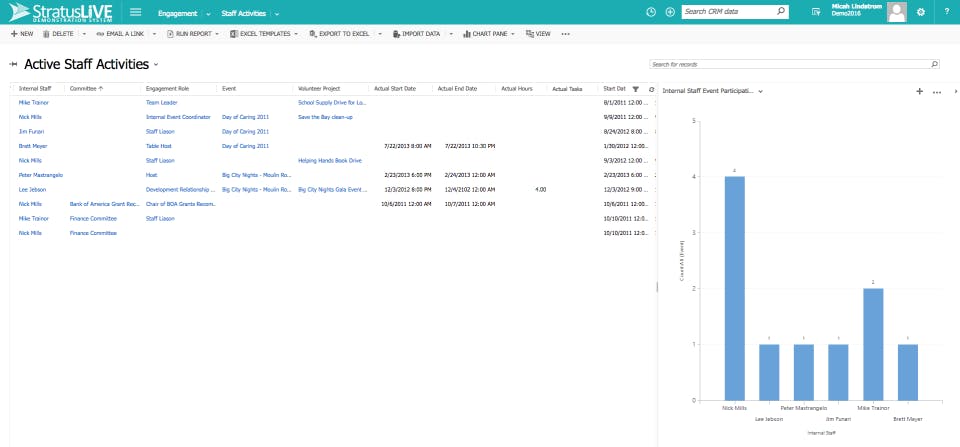960x447 pixels.
Task: Open the settings gear icon
Action: pos(920,12)
